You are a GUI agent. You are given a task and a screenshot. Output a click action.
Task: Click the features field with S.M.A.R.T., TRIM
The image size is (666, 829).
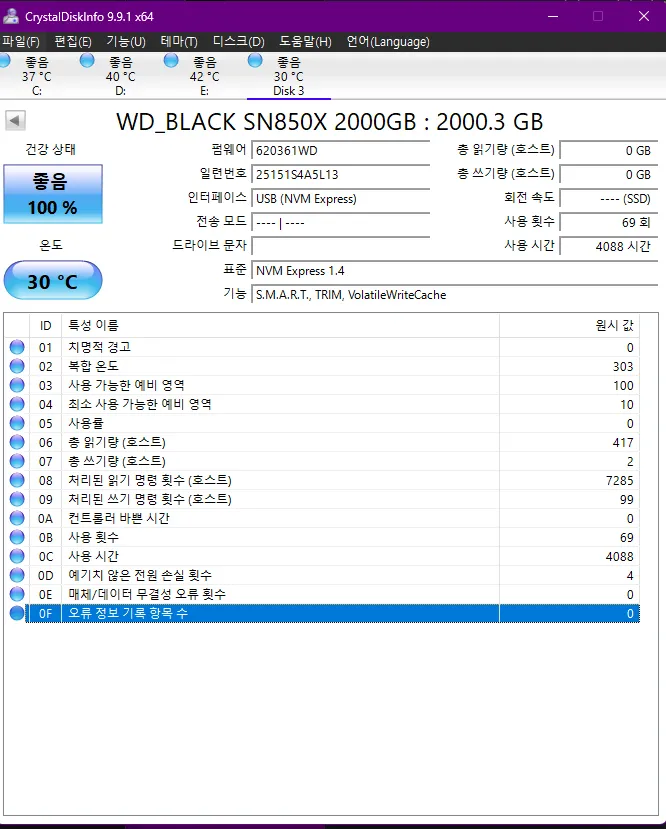tap(455, 294)
